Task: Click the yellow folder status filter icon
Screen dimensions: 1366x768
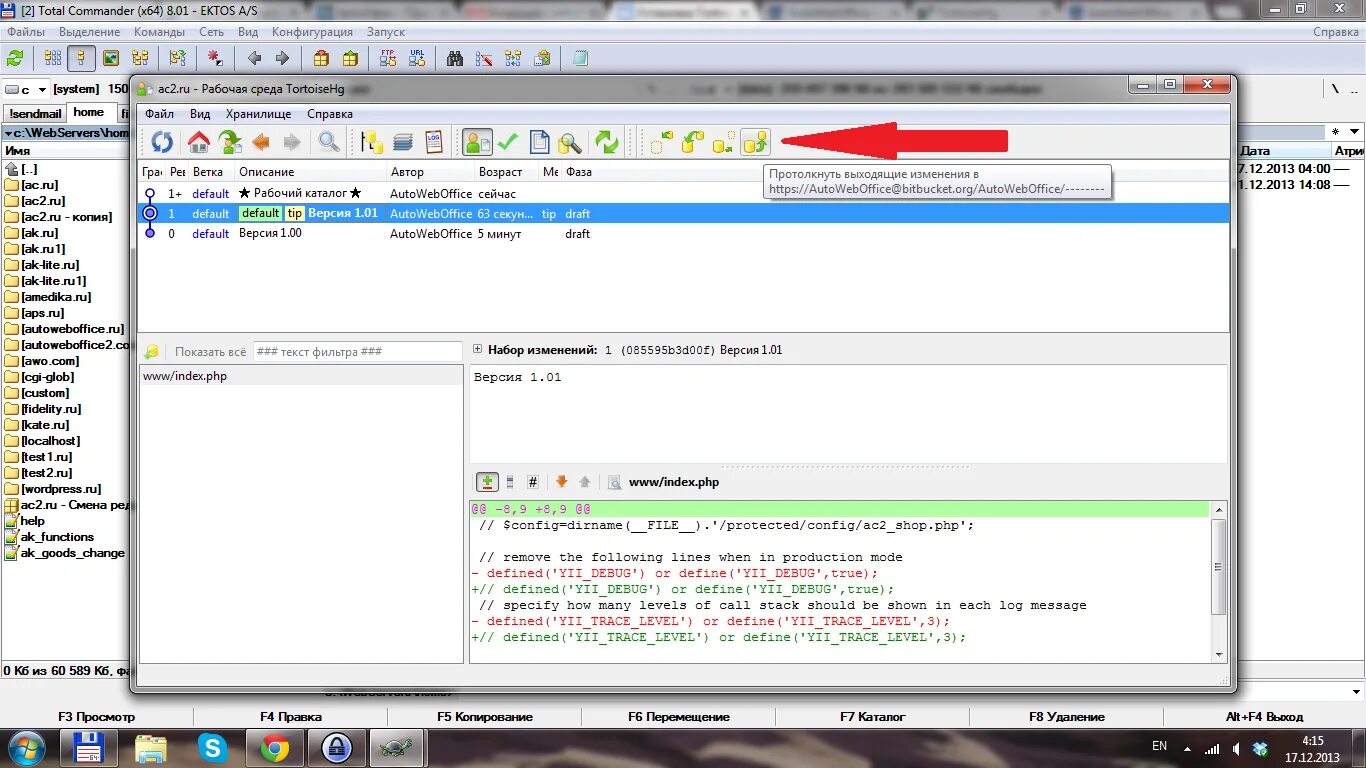Action: coord(151,352)
